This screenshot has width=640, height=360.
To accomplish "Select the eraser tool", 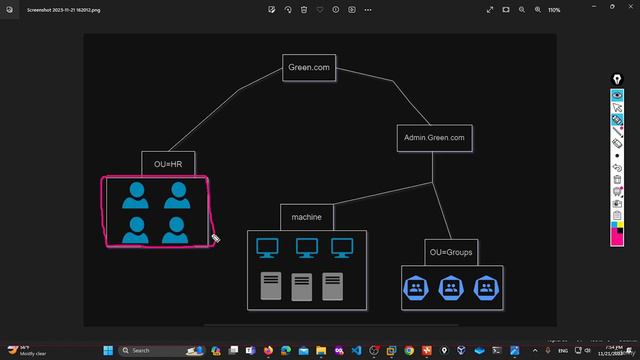I will pos(617,143).
